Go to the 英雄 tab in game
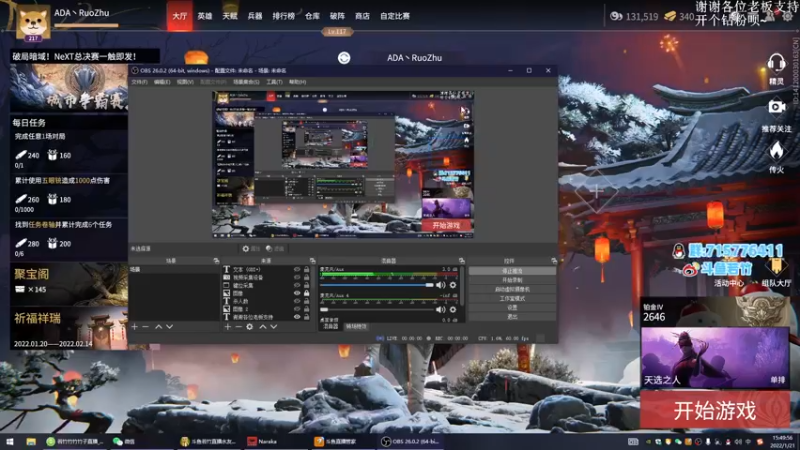The image size is (800, 450). 205,16
